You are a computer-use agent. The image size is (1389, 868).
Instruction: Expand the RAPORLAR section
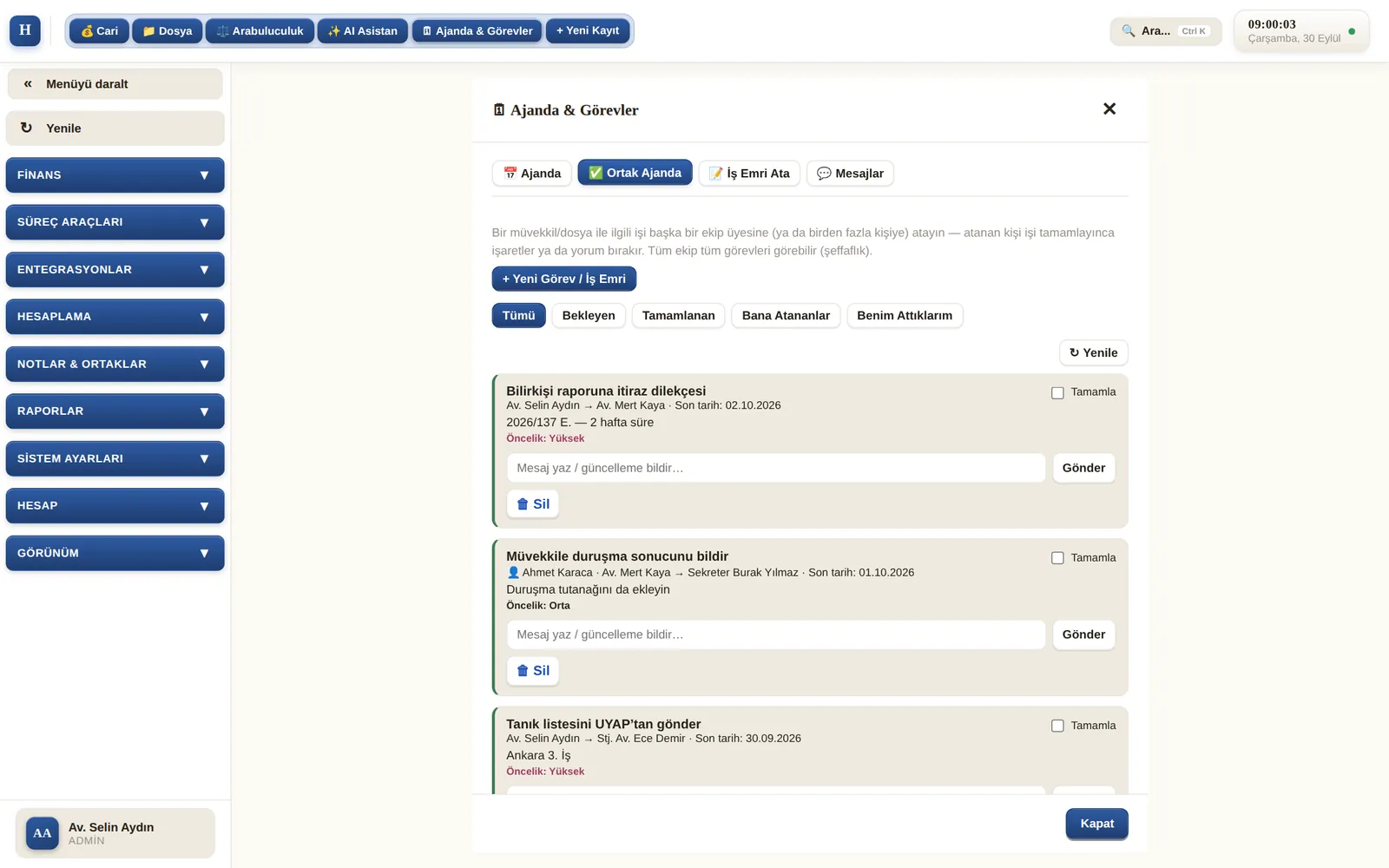[115, 411]
